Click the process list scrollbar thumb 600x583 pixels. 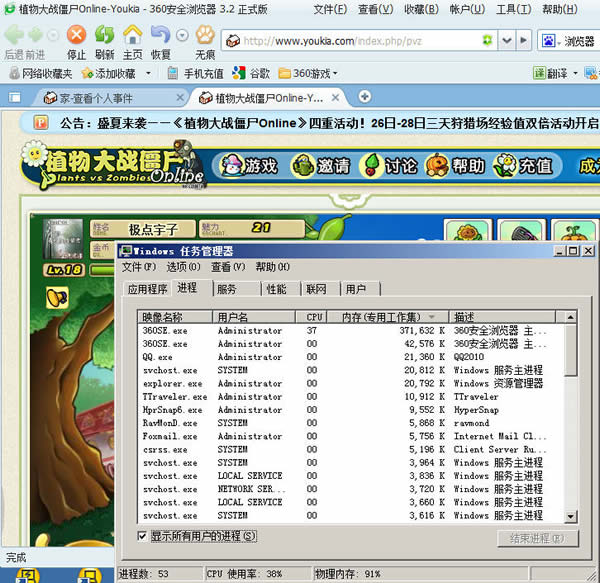coord(570,350)
